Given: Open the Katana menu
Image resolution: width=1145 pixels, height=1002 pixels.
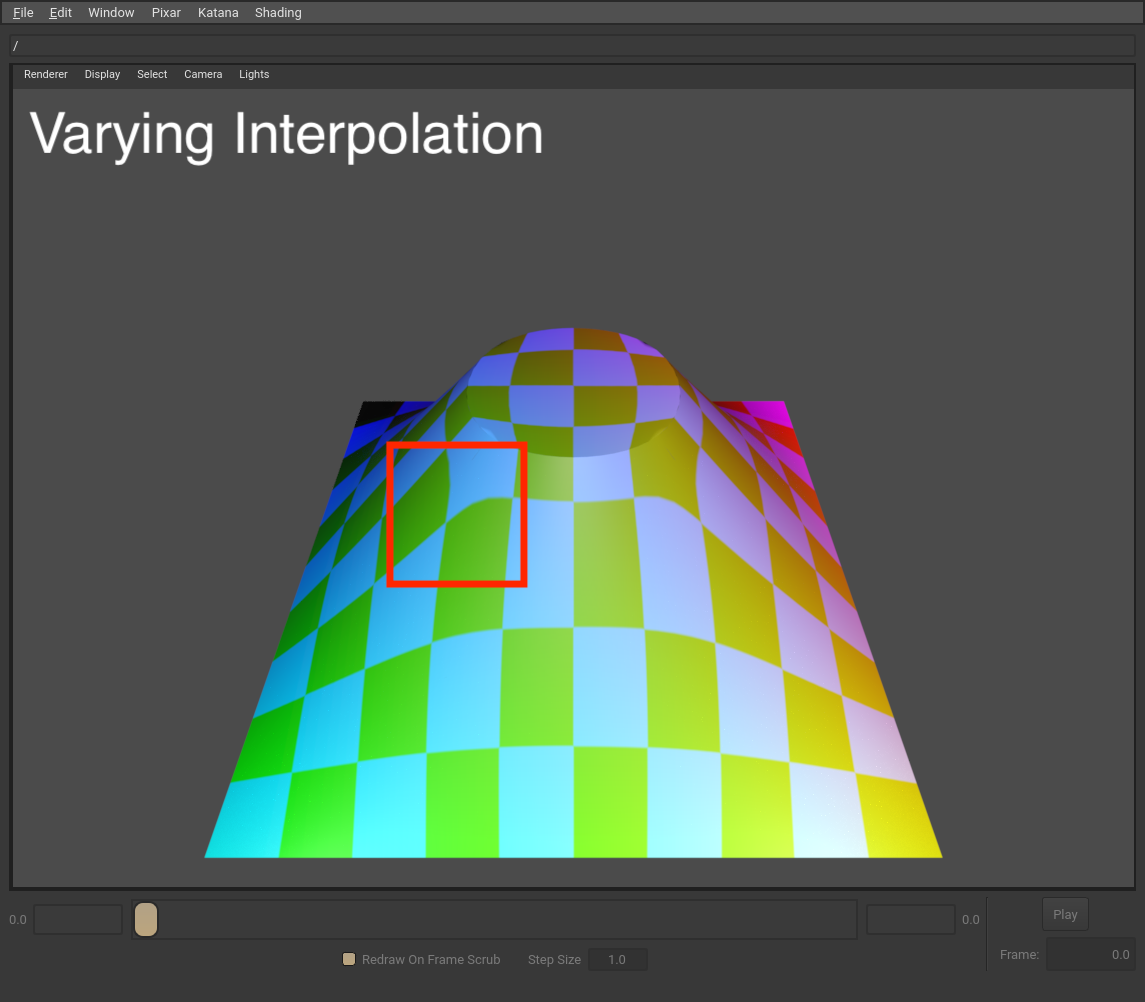Looking at the screenshot, I should [218, 12].
